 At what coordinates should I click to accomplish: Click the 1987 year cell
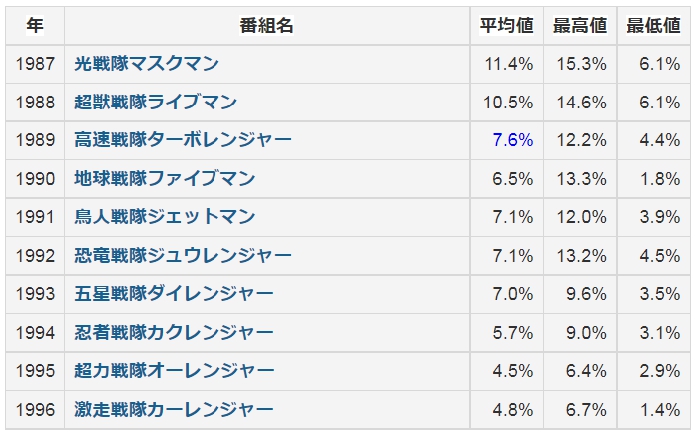[34, 64]
